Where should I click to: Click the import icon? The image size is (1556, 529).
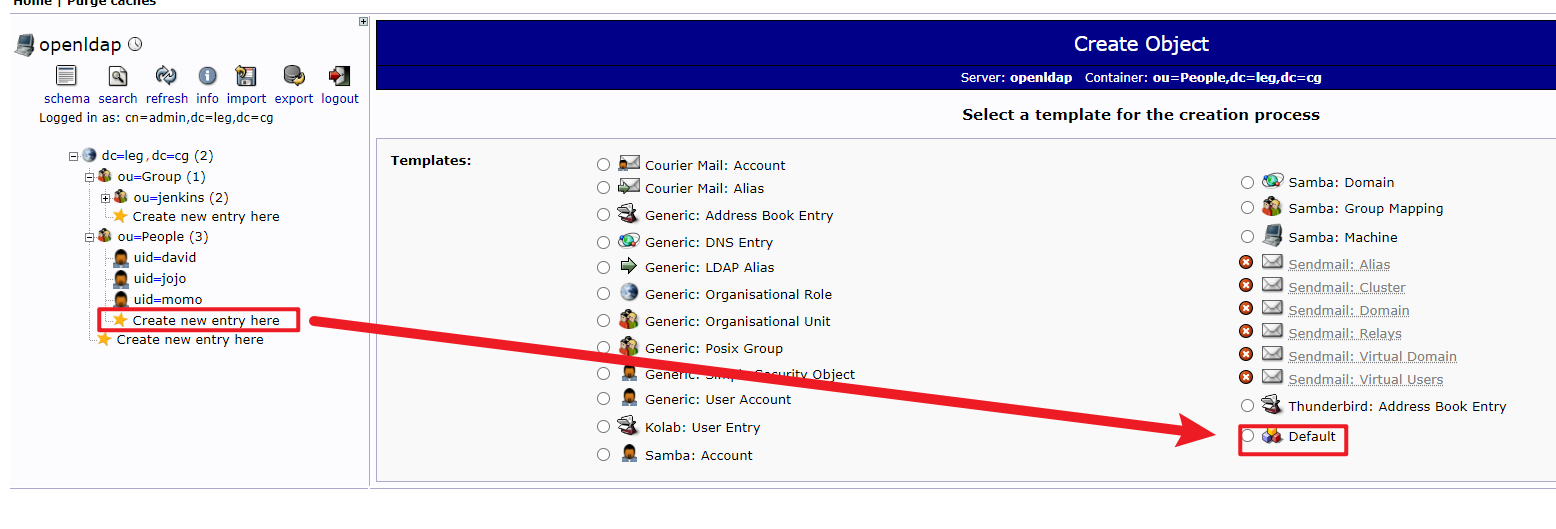pyautogui.click(x=246, y=76)
